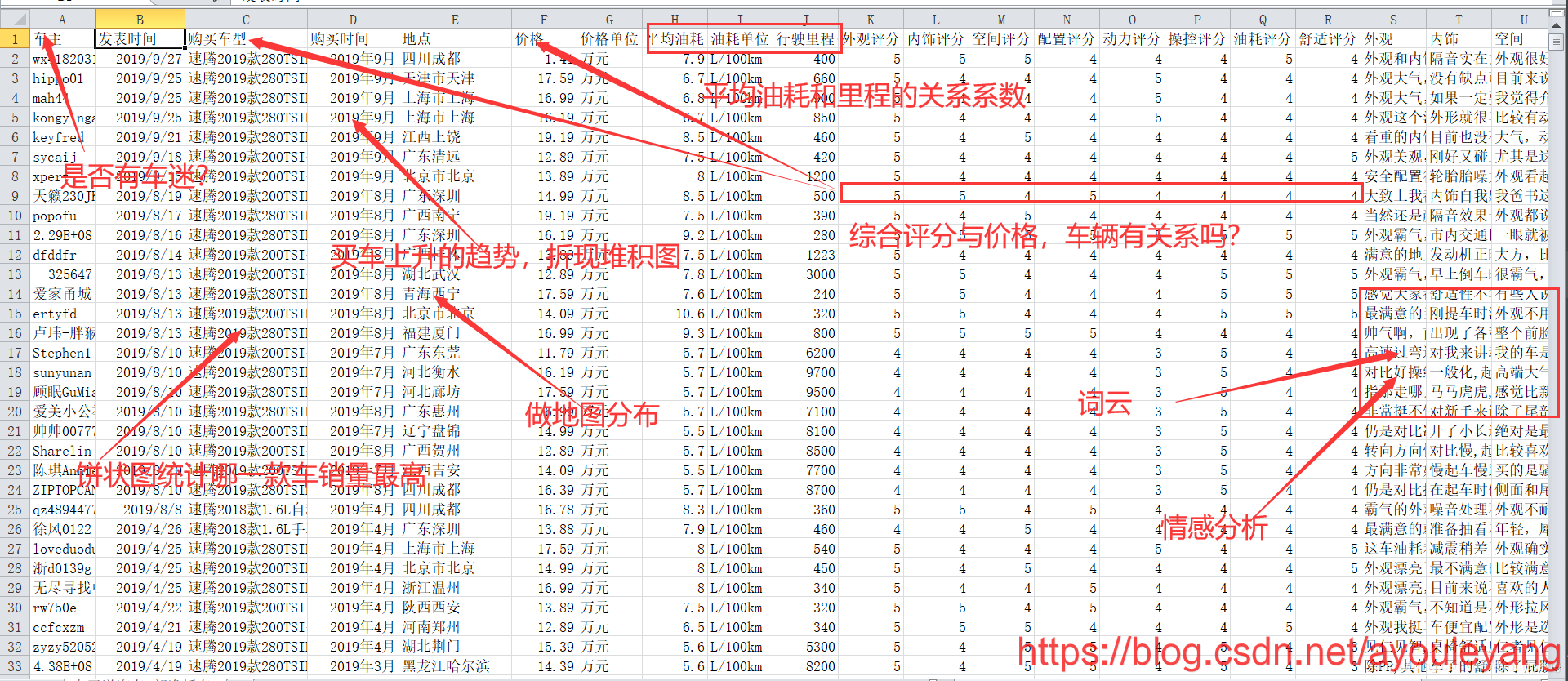Click the '行驶里程' header cell

805,38
